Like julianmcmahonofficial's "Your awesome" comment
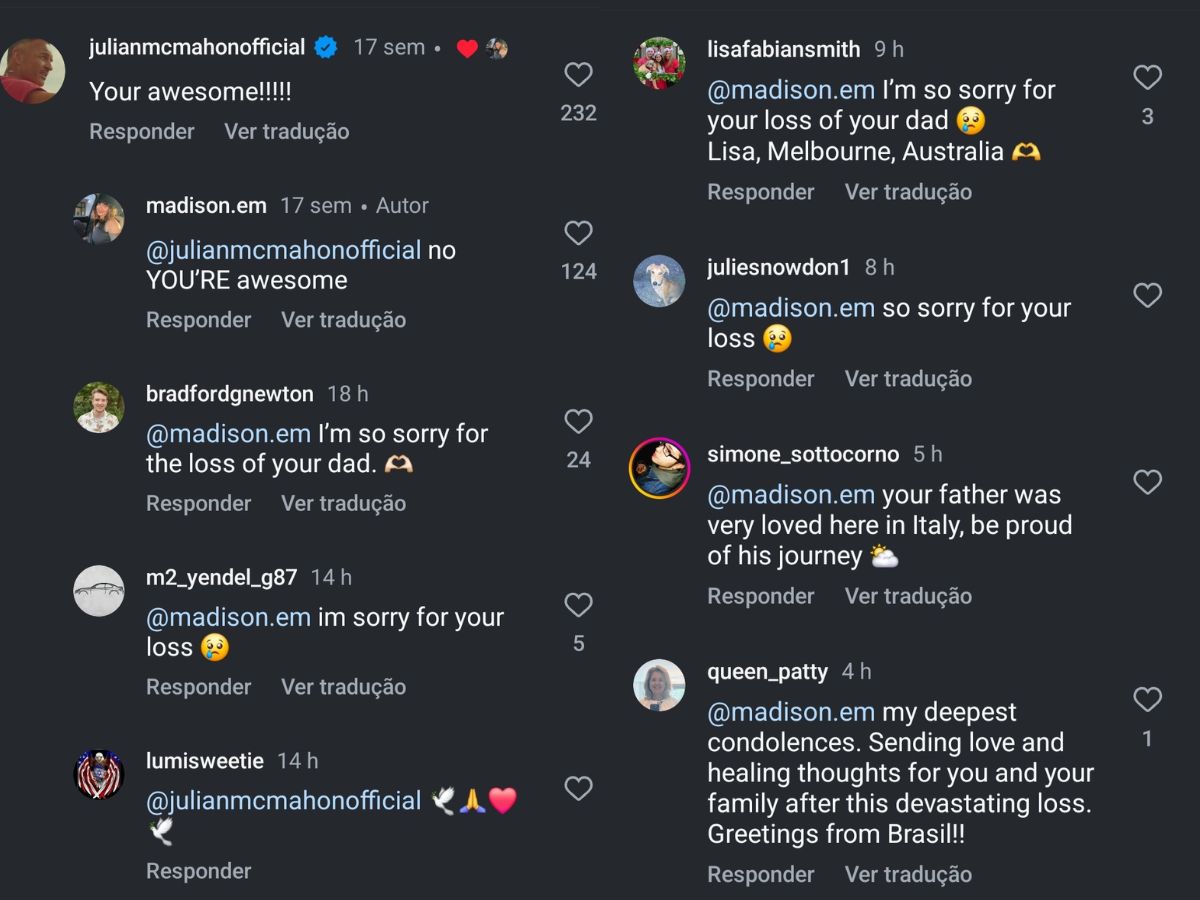The height and width of the screenshot is (900, 1200). pyautogui.click(x=578, y=75)
